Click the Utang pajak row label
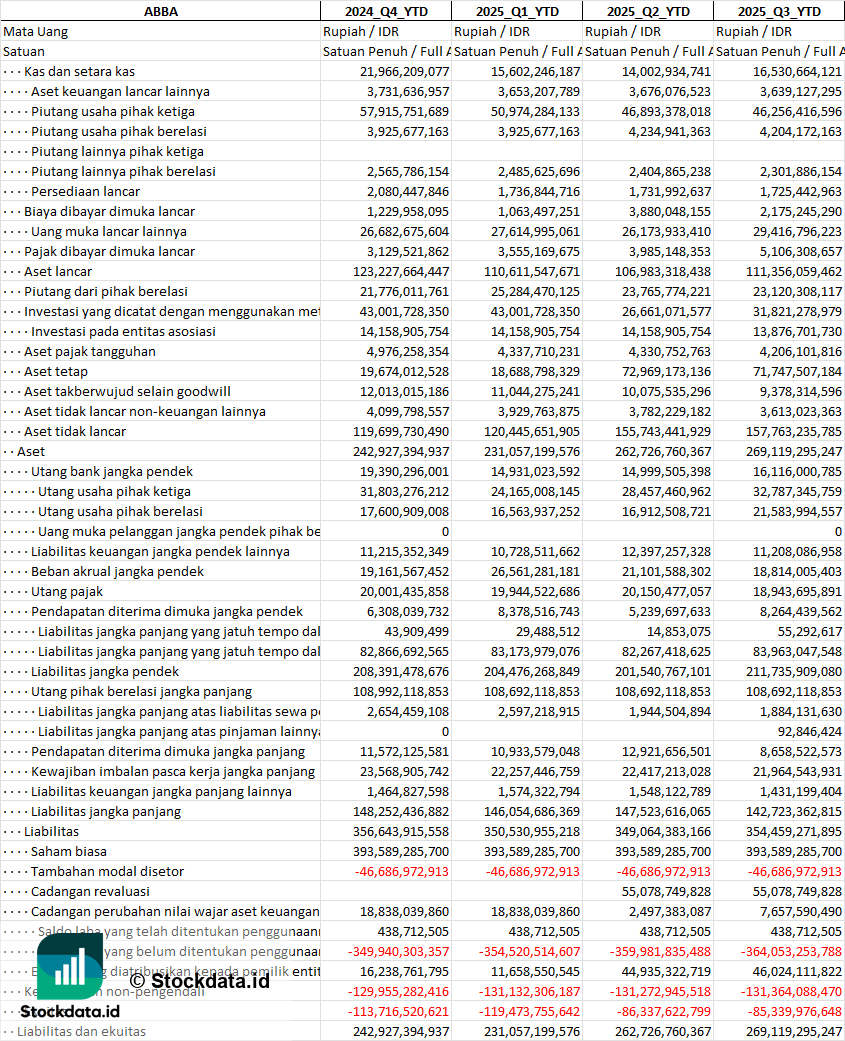 pos(67,591)
